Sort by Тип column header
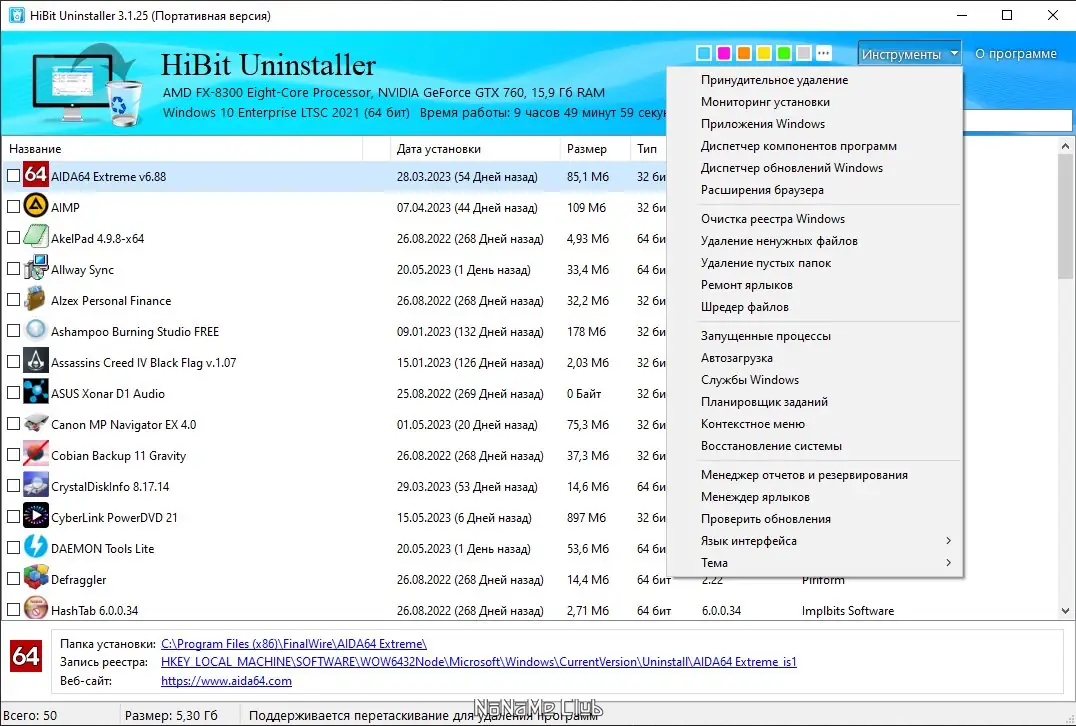Viewport: 1076px width, 726px height. (x=648, y=149)
